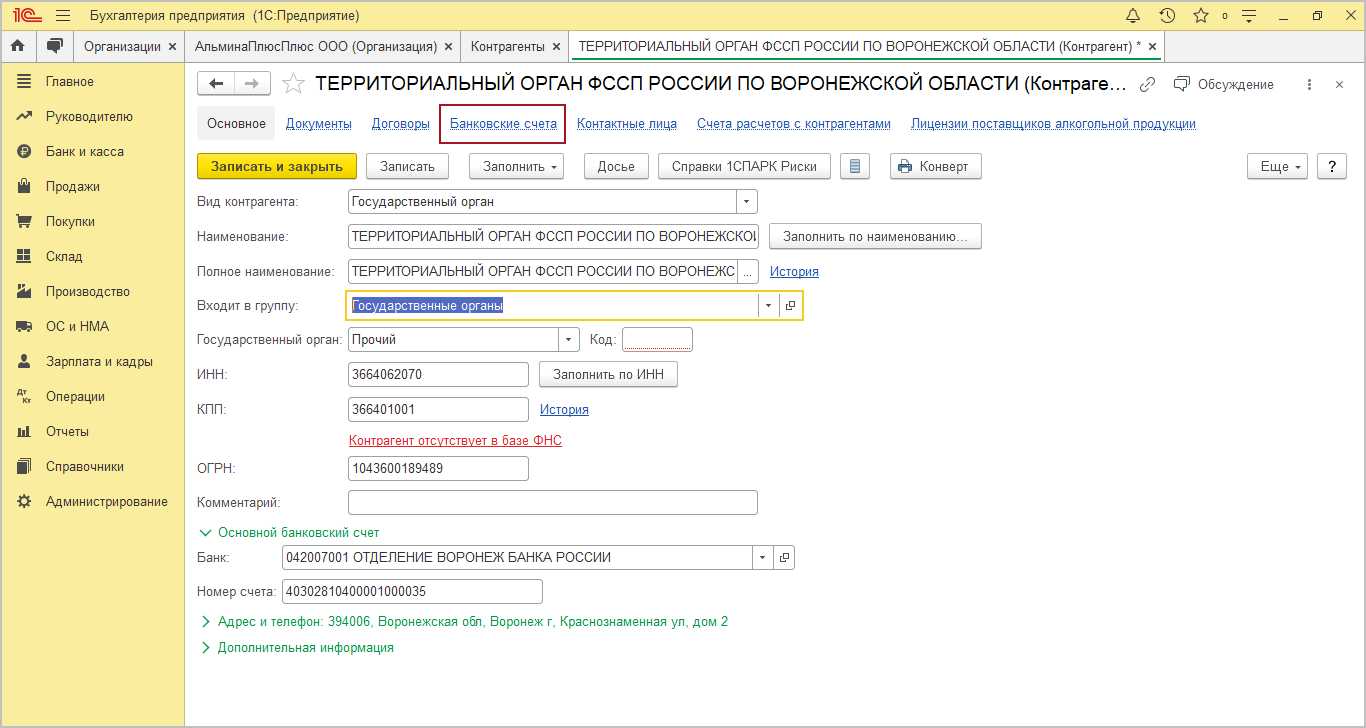Click the favorites star icon in title bar
This screenshot has height=728, width=1366.
point(1201,16)
